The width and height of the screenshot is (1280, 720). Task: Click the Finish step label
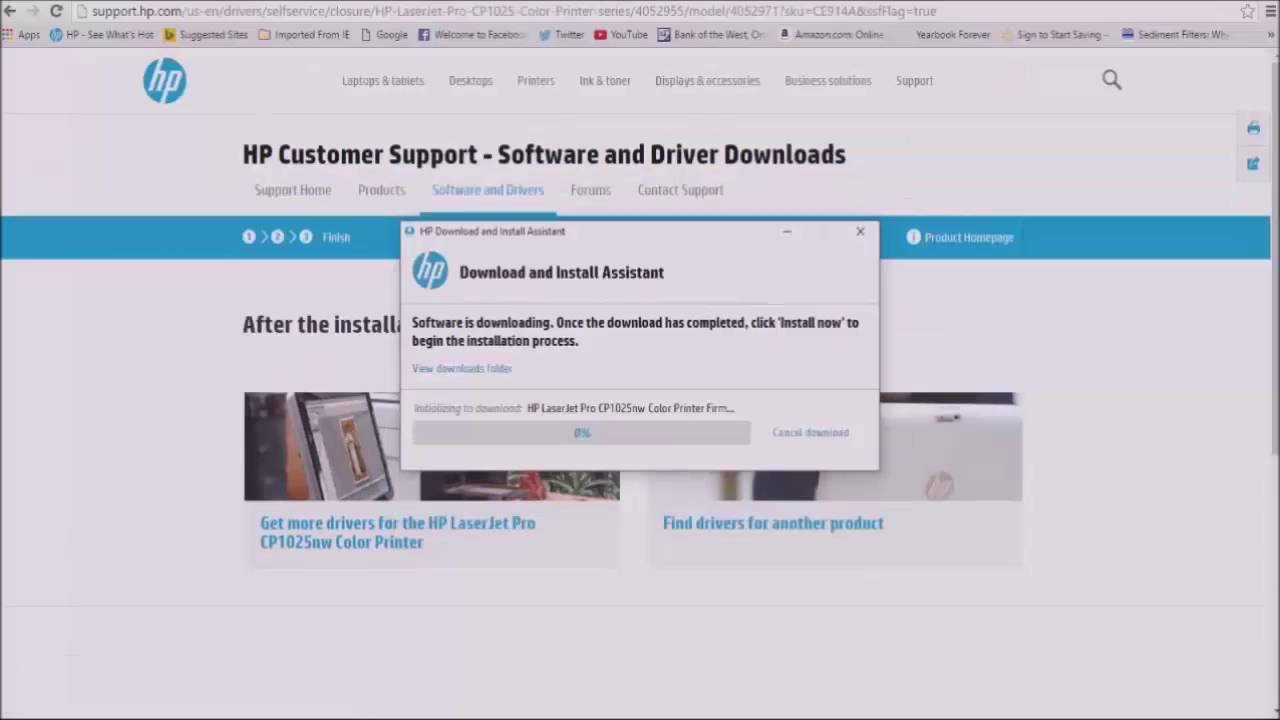click(336, 237)
